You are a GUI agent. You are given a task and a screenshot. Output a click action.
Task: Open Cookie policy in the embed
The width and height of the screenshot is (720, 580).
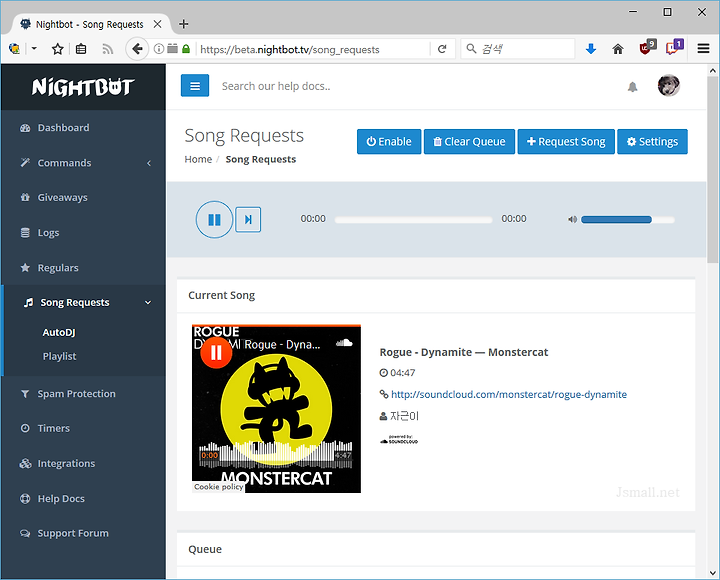click(x=219, y=487)
